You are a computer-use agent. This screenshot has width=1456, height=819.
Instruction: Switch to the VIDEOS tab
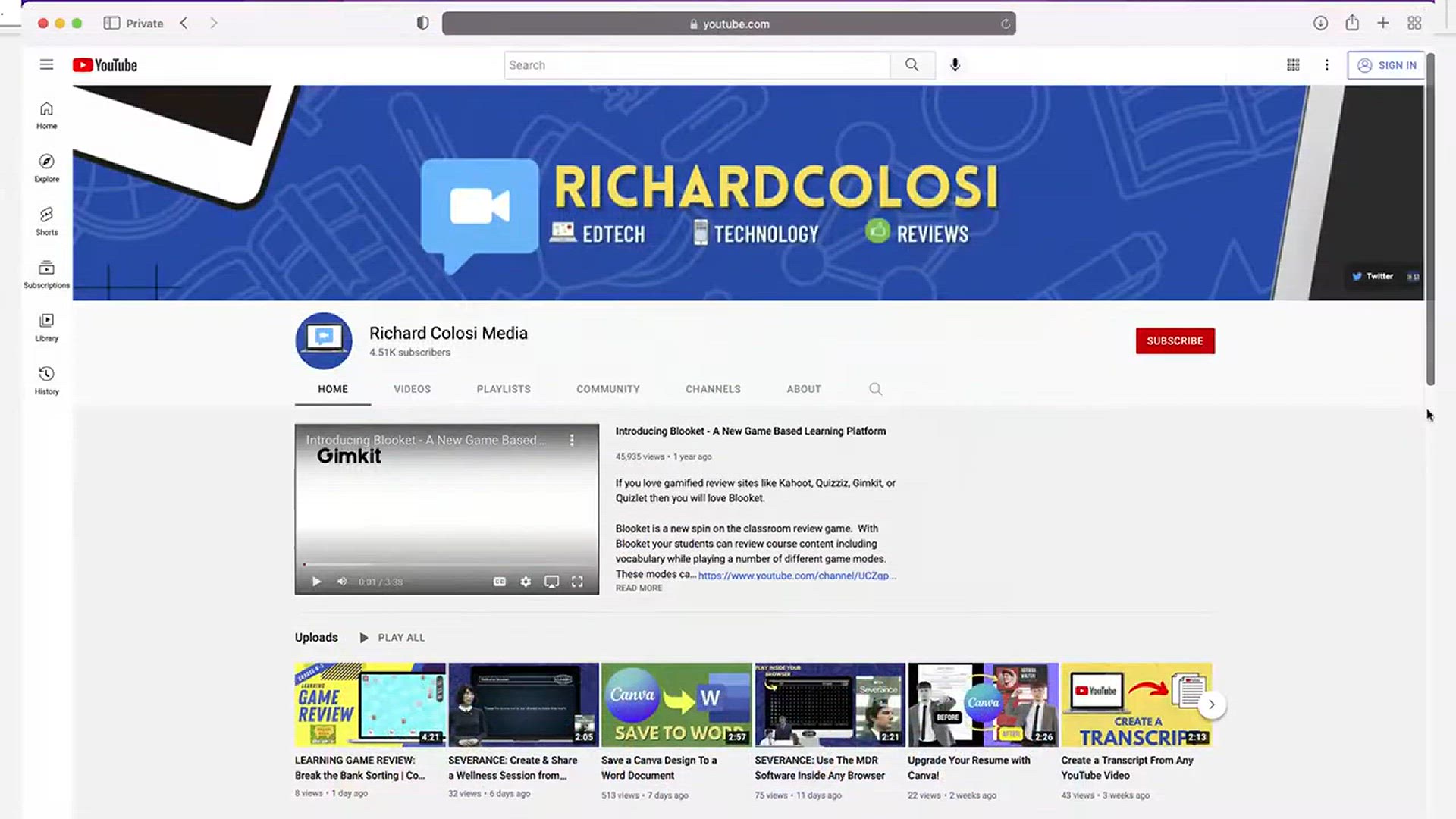(412, 389)
